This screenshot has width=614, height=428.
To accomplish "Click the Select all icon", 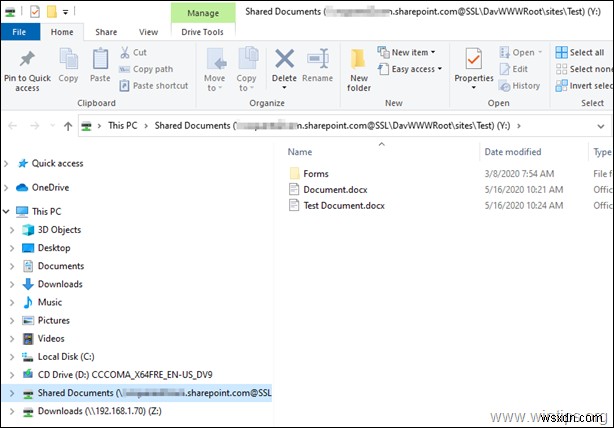I will (561, 52).
